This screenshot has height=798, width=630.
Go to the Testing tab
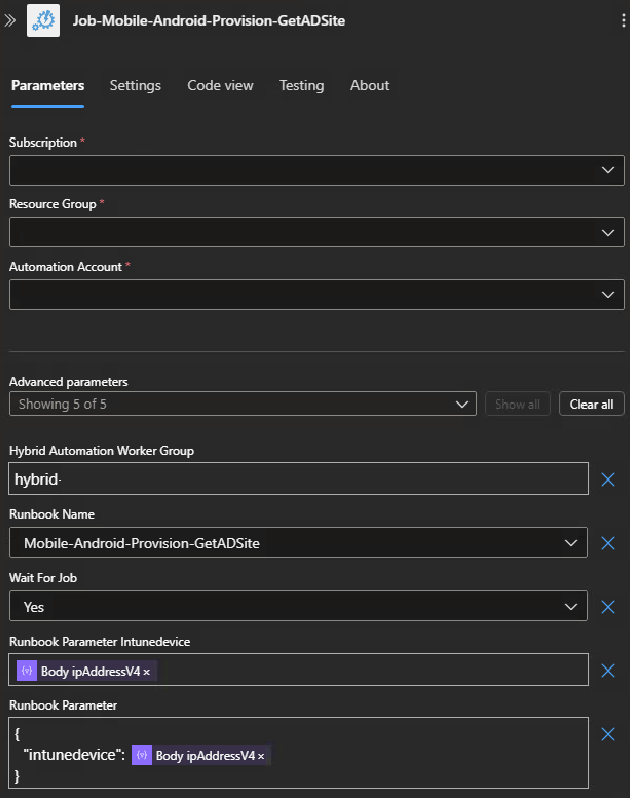[301, 85]
